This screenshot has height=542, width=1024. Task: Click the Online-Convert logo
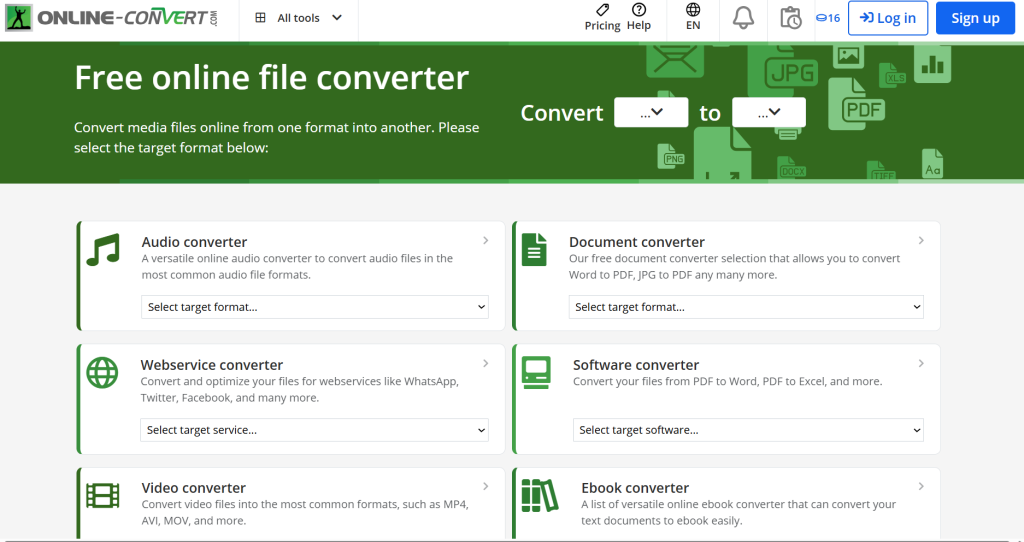[110, 18]
